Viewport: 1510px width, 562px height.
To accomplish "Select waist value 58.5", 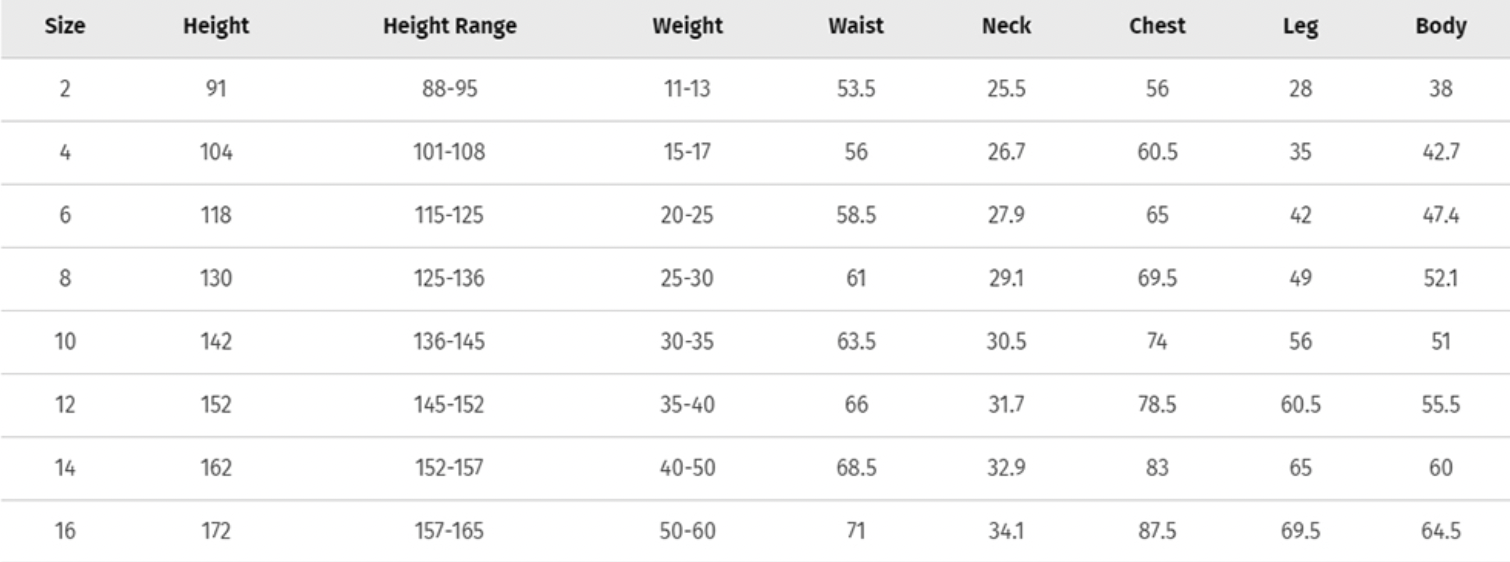I will (x=855, y=215).
